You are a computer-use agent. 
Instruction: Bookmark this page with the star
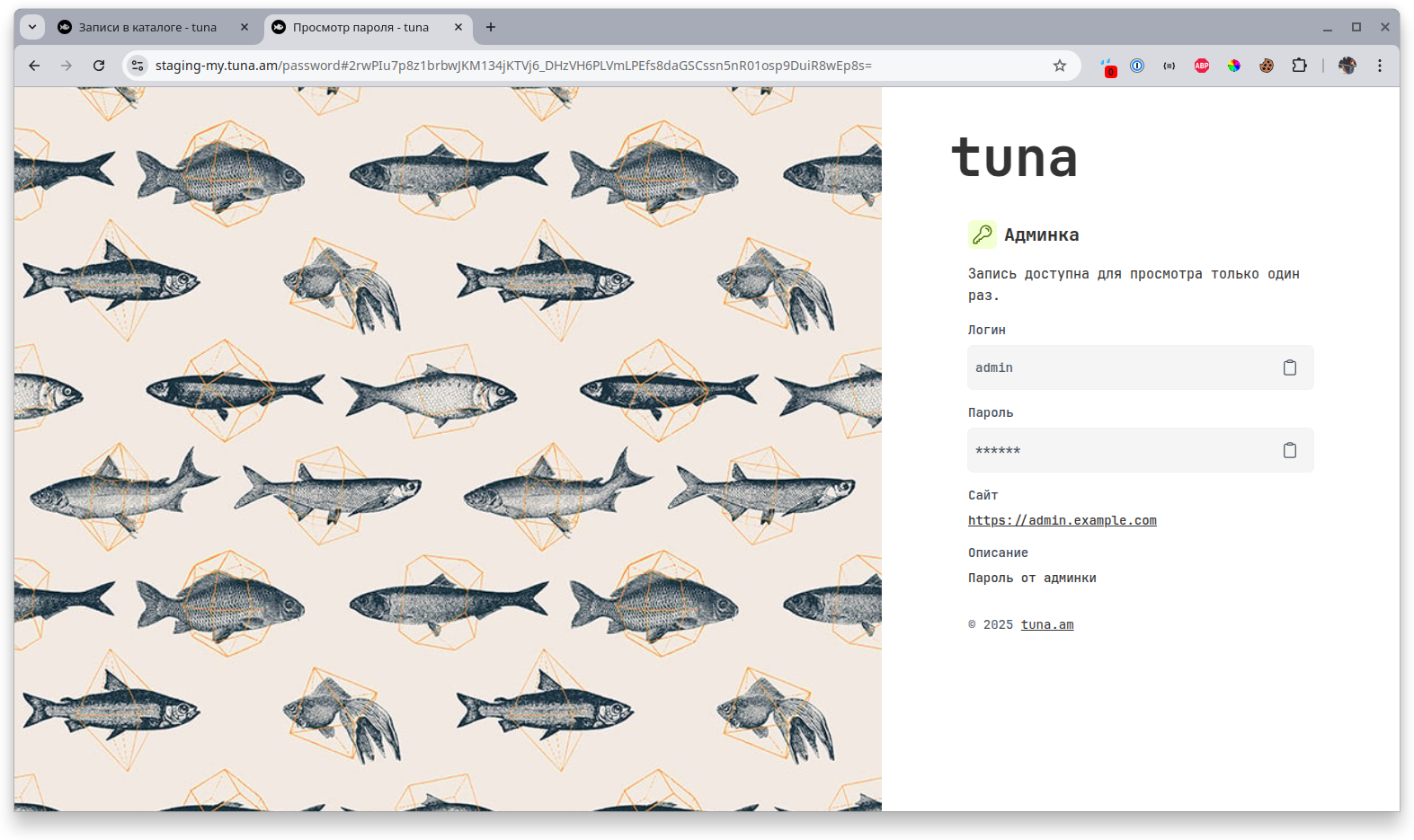(x=1060, y=66)
